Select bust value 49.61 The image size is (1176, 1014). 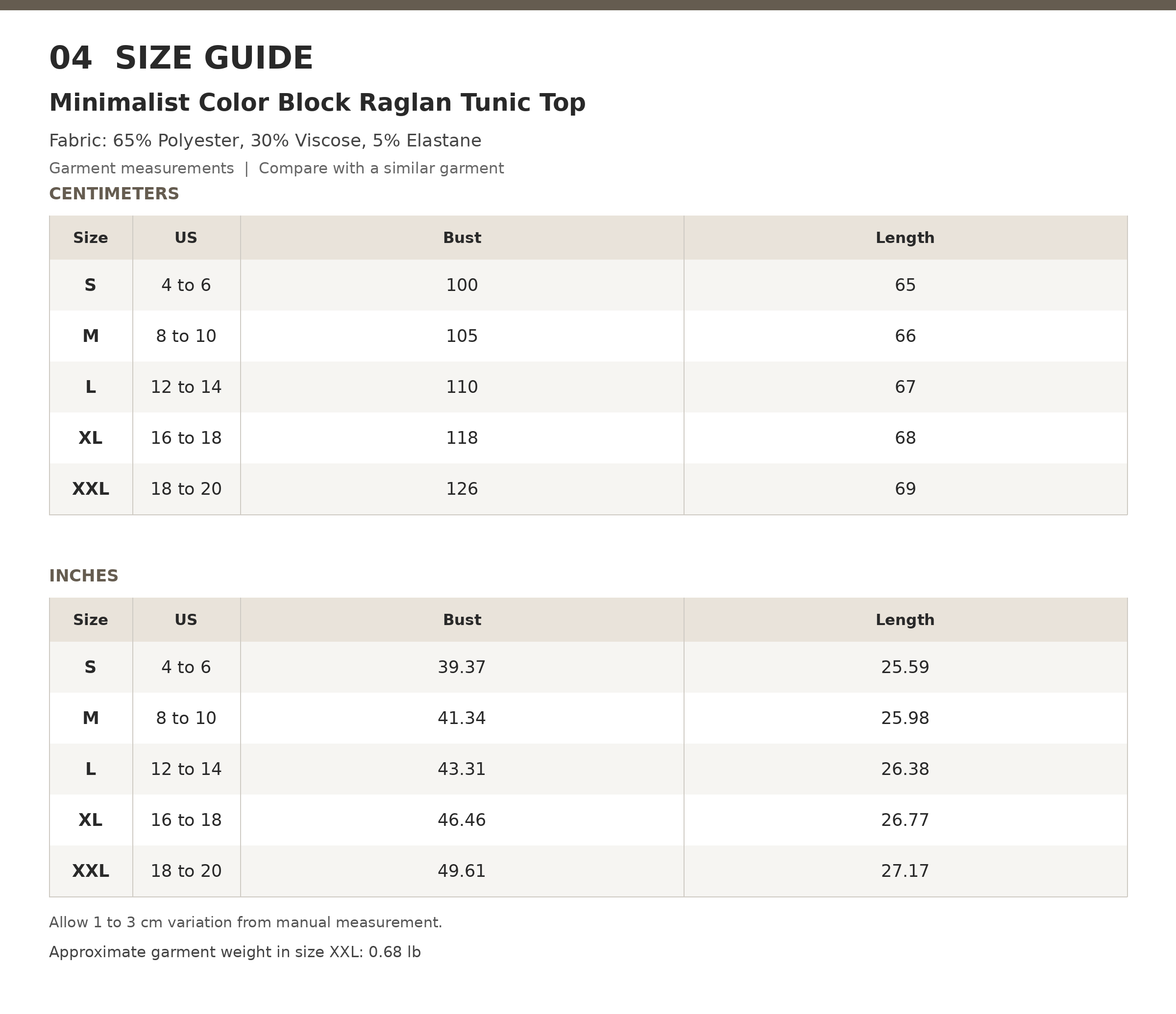(x=462, y=871)
